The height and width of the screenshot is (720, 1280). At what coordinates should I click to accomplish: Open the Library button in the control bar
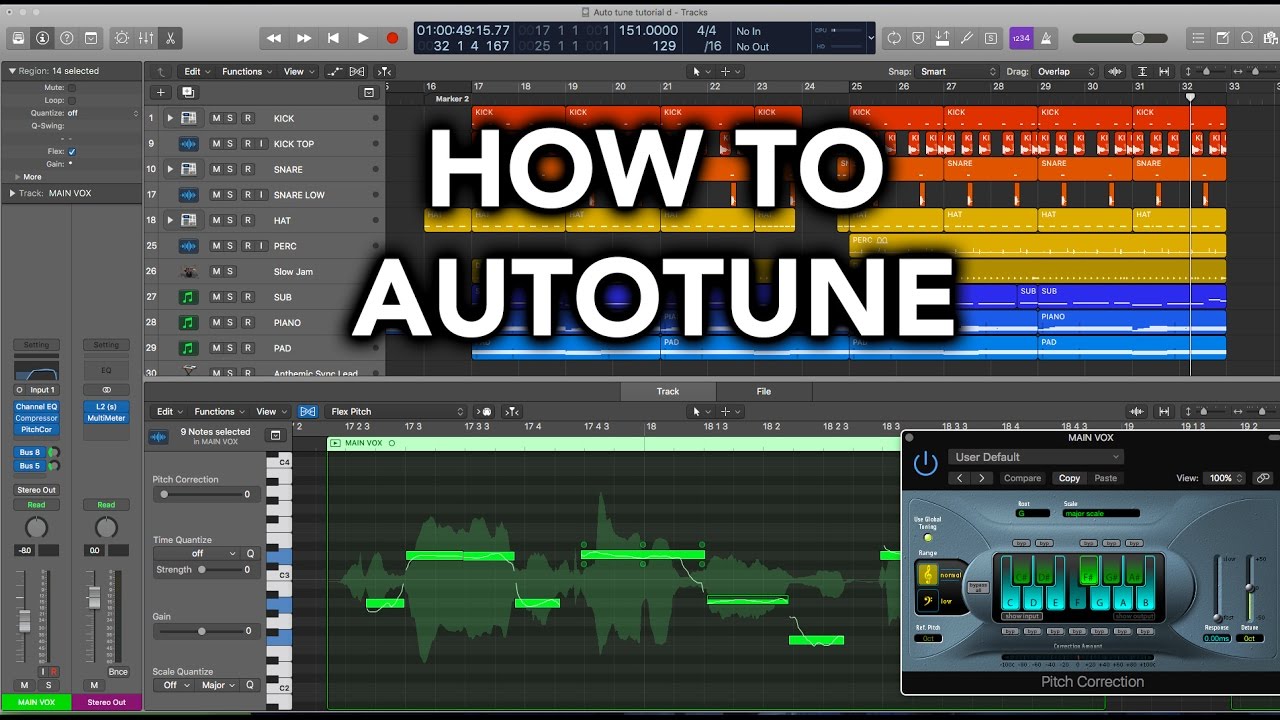(x=17, y=38)
